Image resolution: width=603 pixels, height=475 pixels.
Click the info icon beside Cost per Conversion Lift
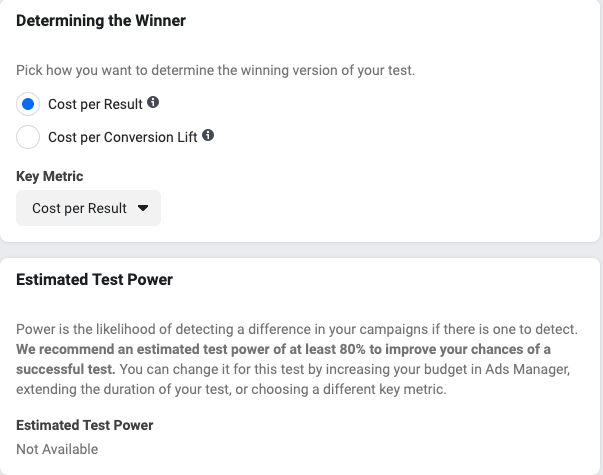point(209,135)
